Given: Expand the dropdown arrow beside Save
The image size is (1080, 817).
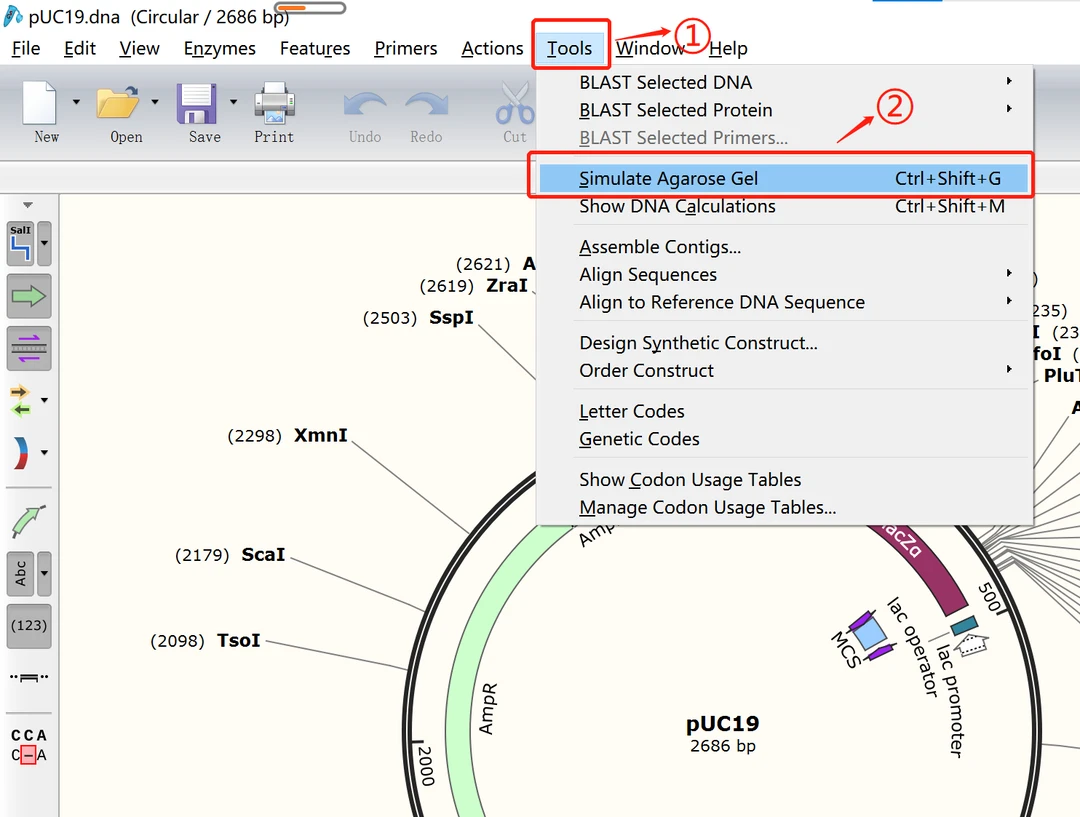Looking at the screenshot, I should [234, 102].
